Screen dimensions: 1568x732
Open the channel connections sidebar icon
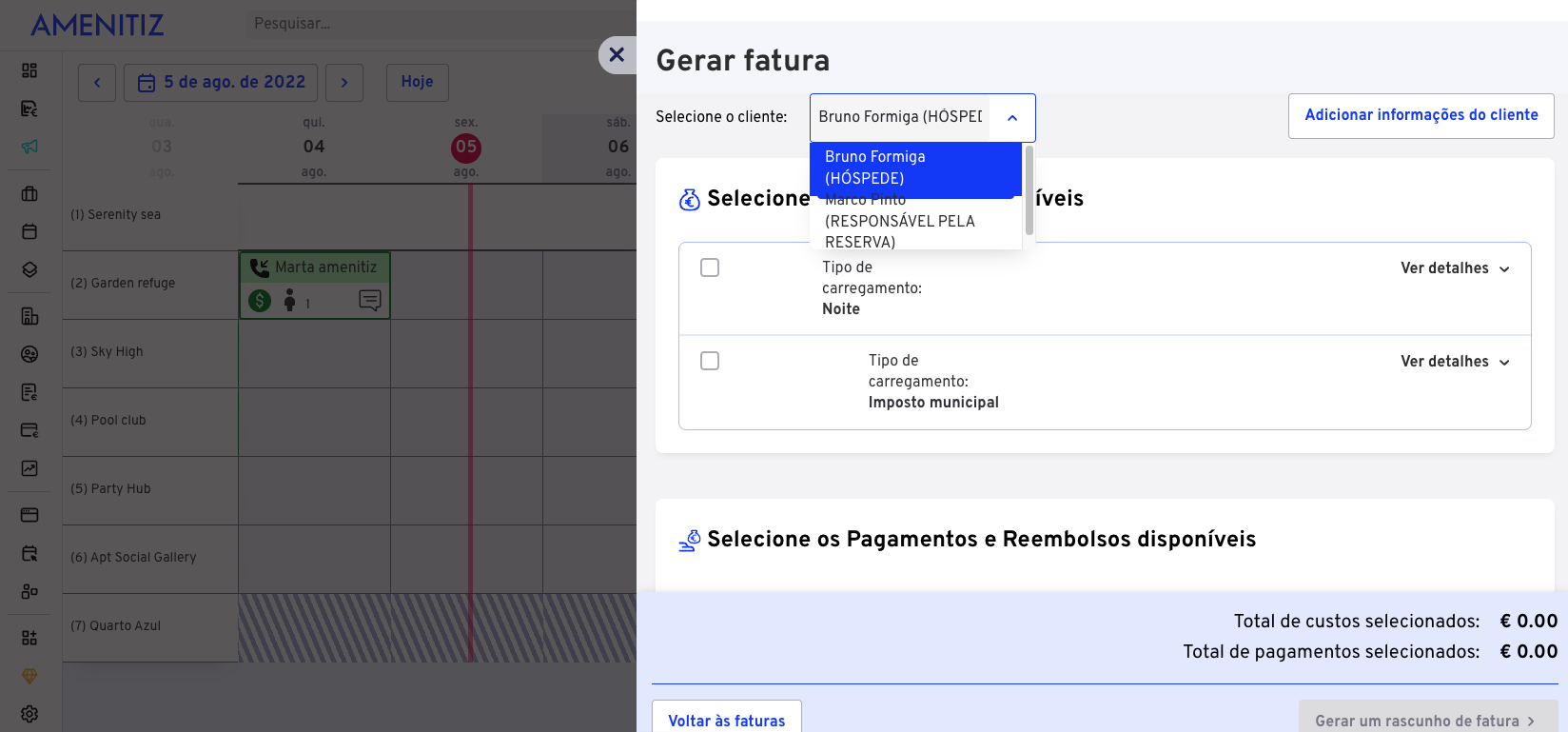pyautogui.click(x=29, y=591)
